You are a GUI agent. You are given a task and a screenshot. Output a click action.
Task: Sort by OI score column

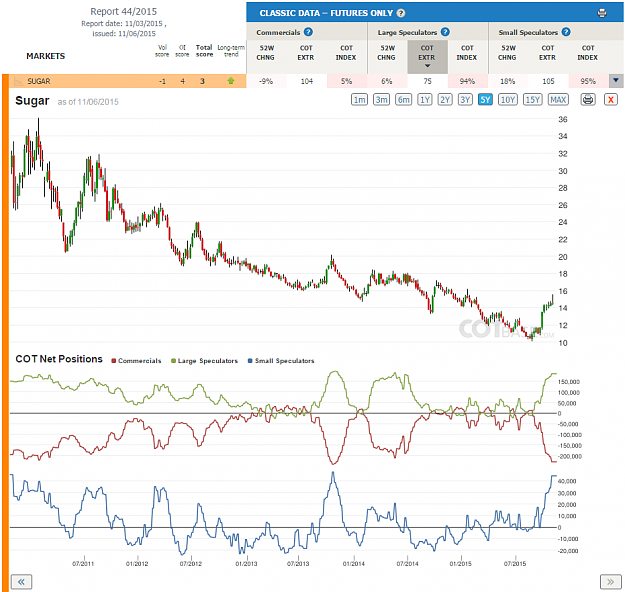(182, 51)
